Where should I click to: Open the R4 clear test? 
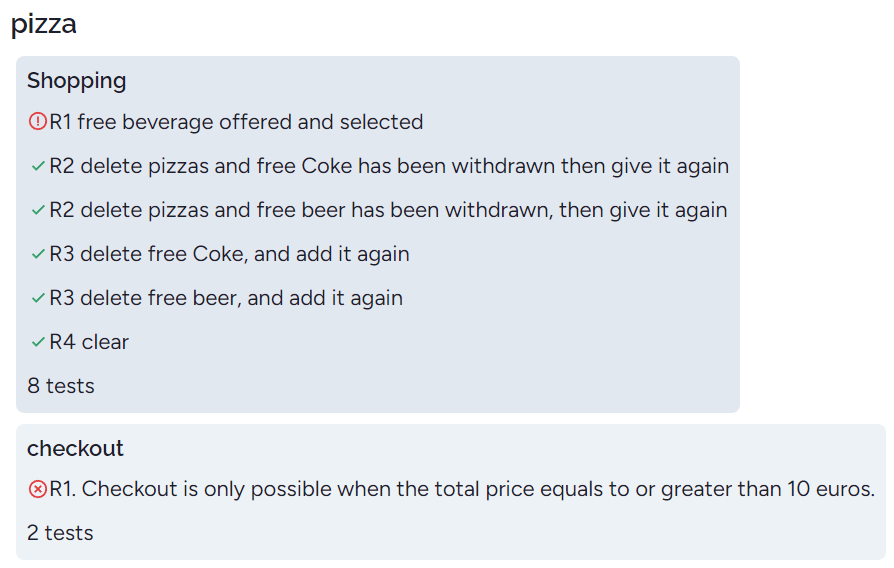(x=89, y=342)
